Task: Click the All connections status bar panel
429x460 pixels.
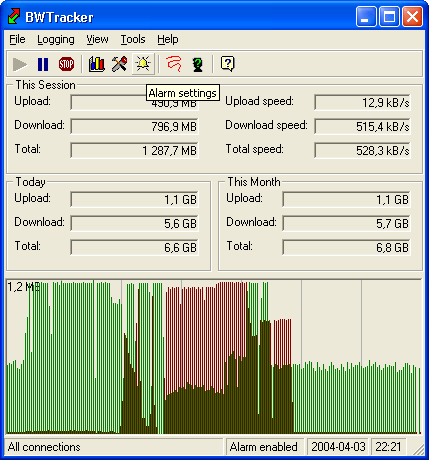Action: pyautogui.click(x=114, y=447)
